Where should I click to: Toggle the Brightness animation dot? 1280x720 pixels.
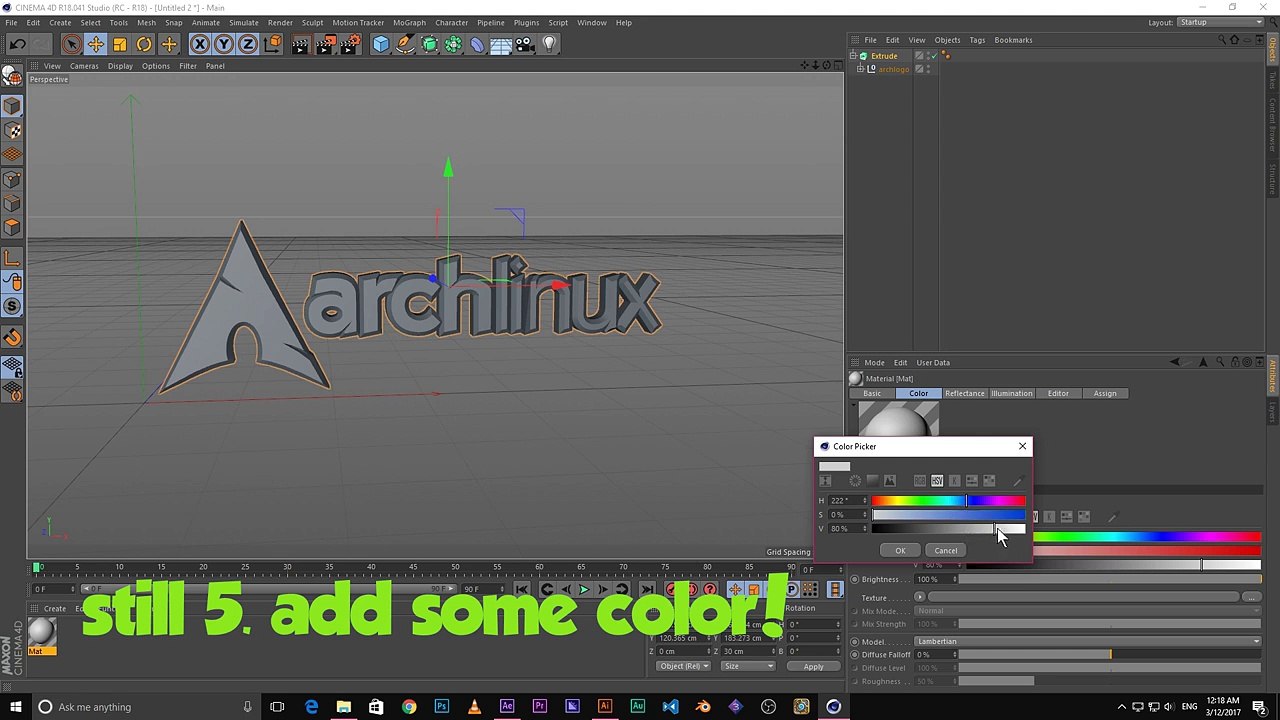[x=855, y=579]
